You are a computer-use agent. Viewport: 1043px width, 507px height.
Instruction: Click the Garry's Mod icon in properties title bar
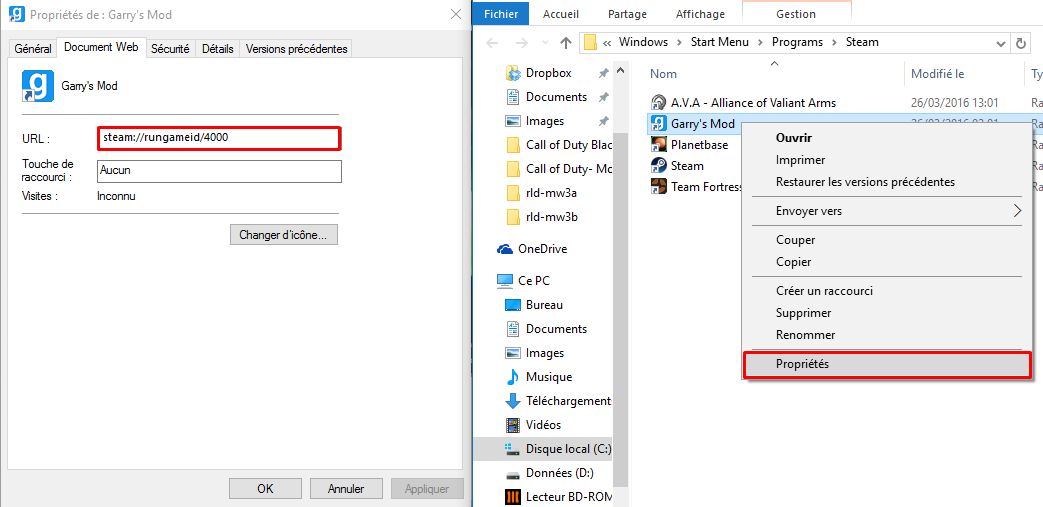(16, 13)
